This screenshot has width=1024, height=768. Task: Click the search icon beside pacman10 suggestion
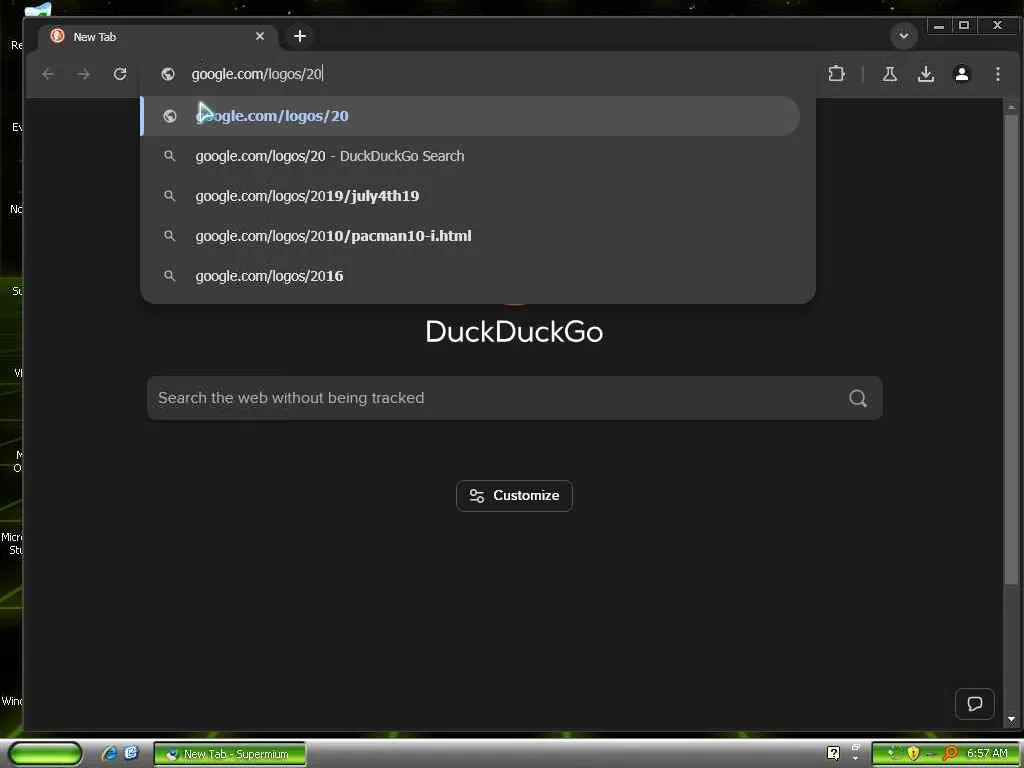coord(169,236)
